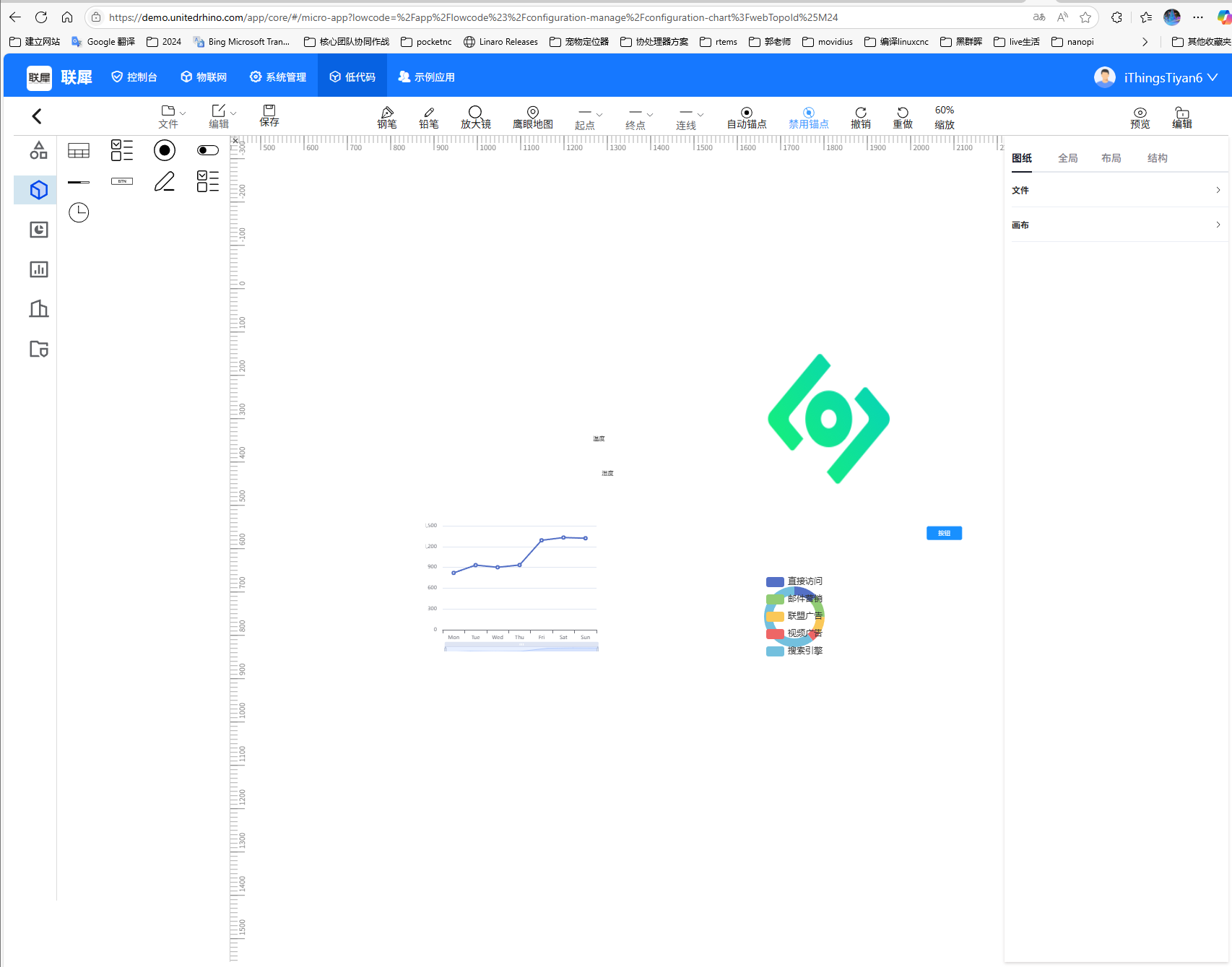Image resolution: width=1232 pixels, height=967 pixels.
Task: Click the 60% 缩放 zoom control
Action: pyautogui.click(x=945, y=117)
